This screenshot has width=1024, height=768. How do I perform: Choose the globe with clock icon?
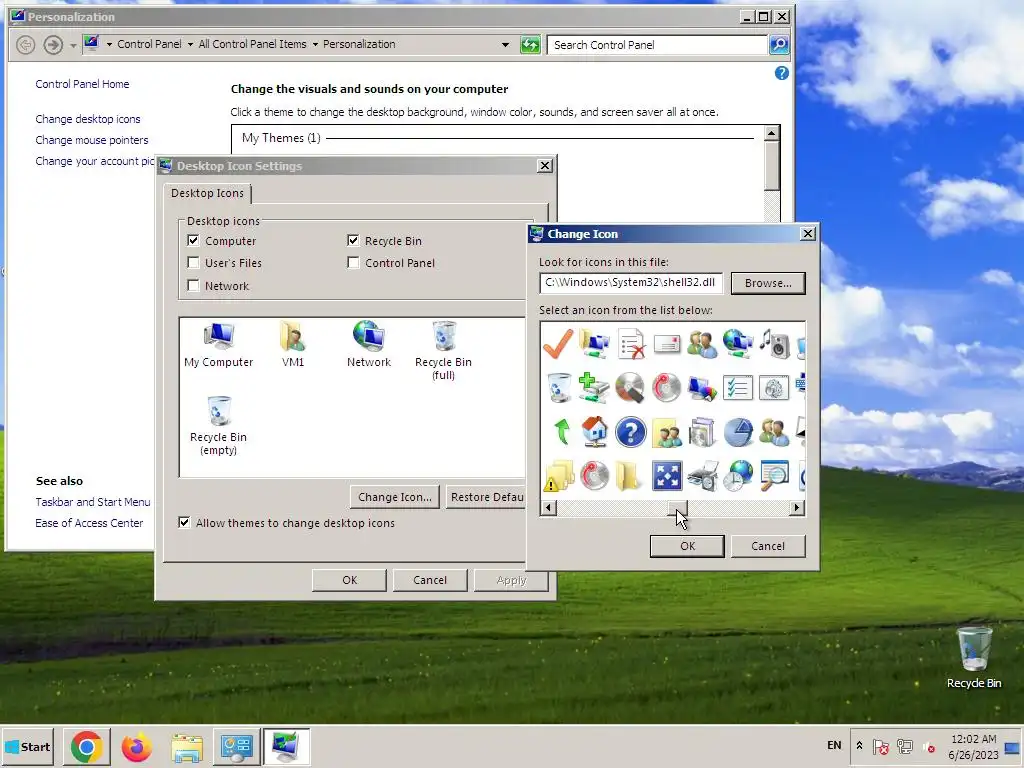(x=738, y=476)
